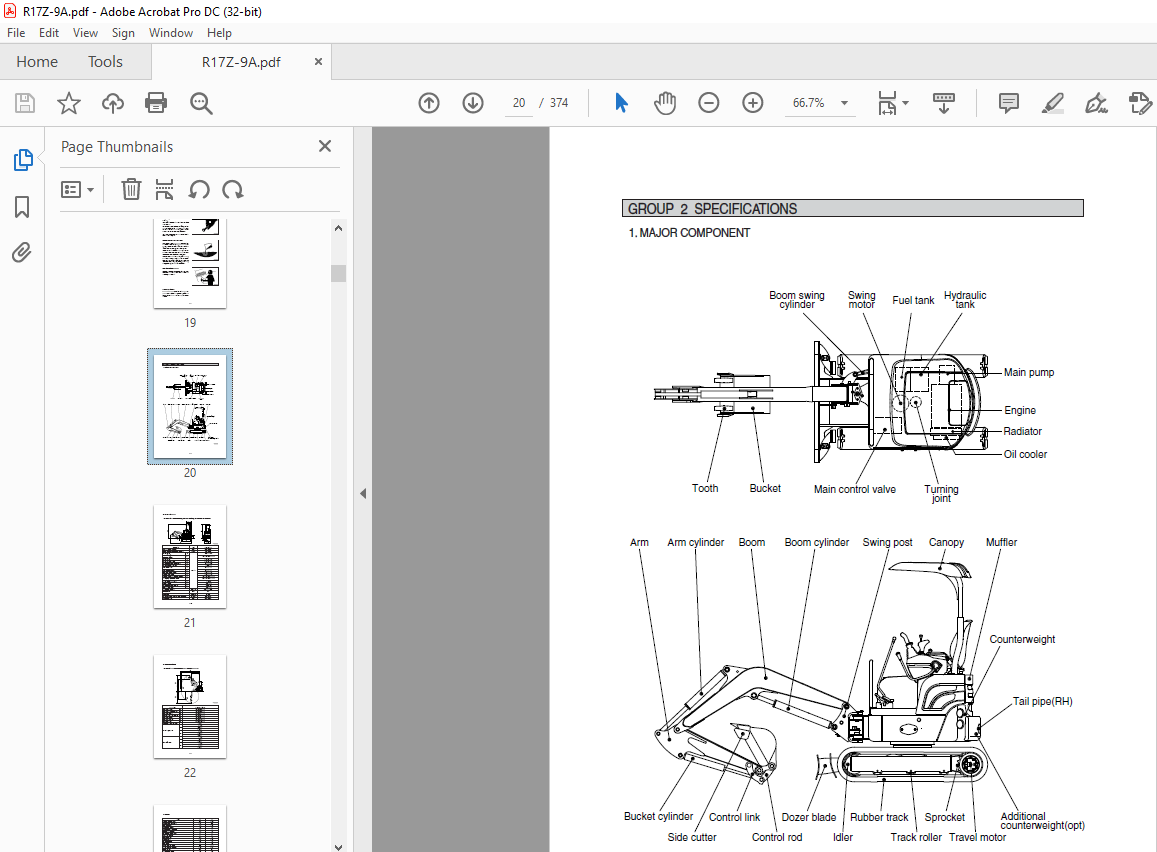Click the page number field showing 20
Image resolution: width=1157 pixels, height=852 pixels.
click(519, 103)
